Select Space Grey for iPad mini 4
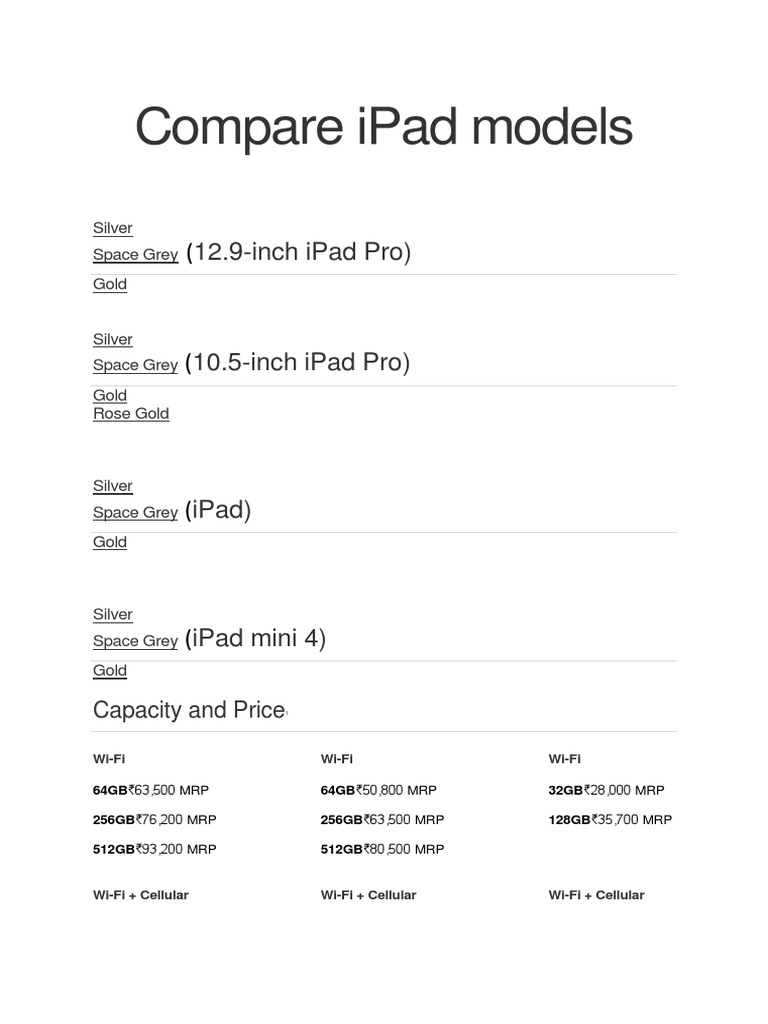Screen dimensions: 768x1024 coord(135,641)
